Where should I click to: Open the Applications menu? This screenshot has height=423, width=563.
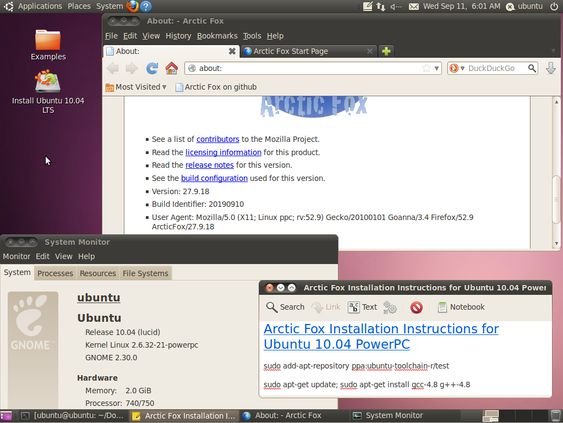pos(40,6)
